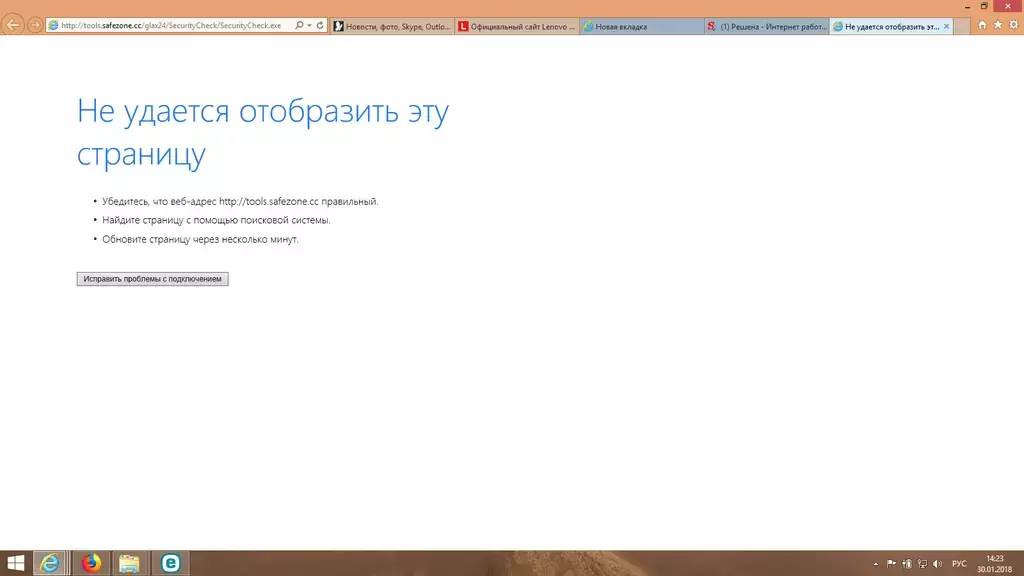The image size is (1024, 576).
Task: Open the volume speaker icon
Action: 938,563
